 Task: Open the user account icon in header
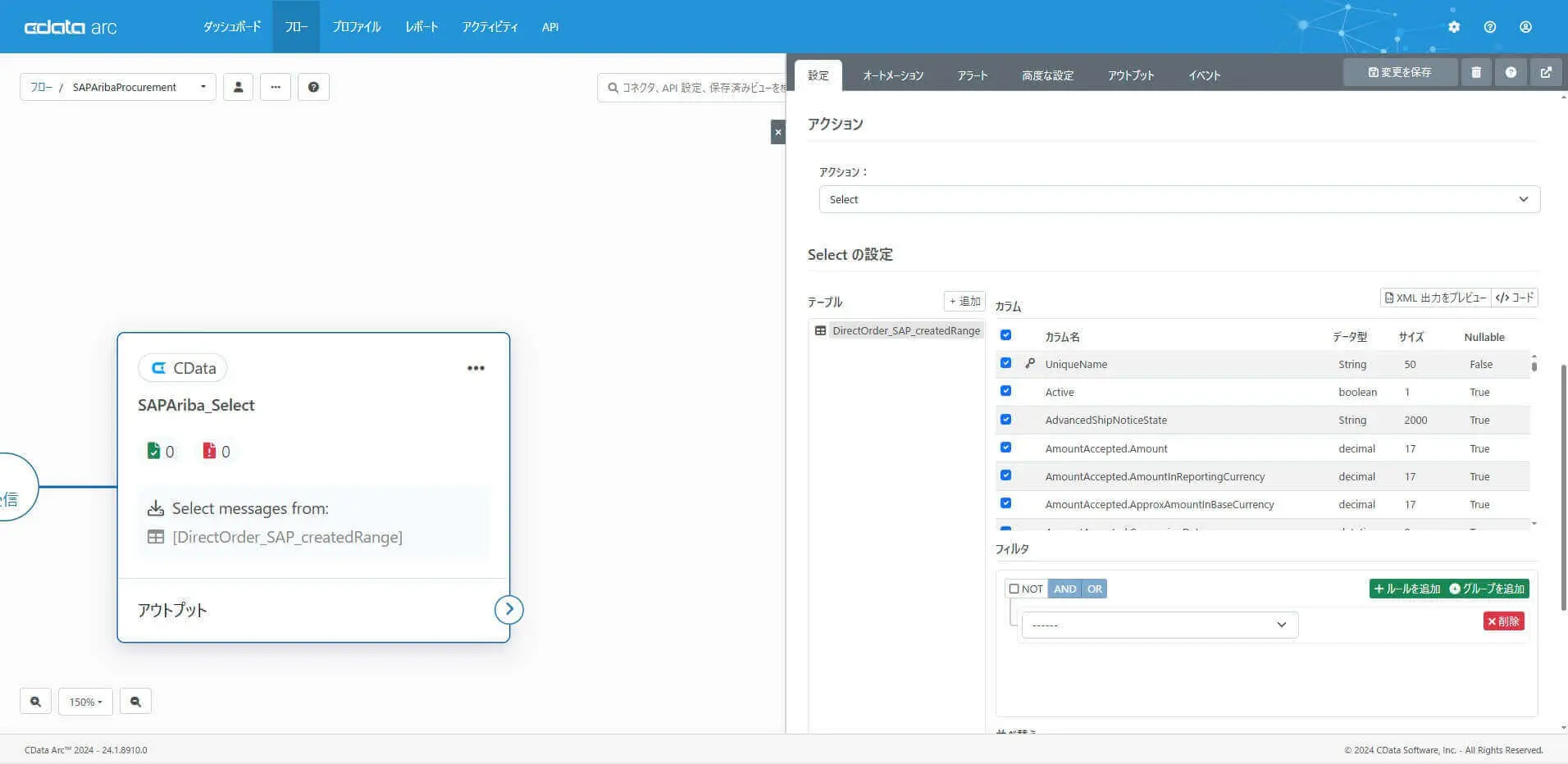1525,27
